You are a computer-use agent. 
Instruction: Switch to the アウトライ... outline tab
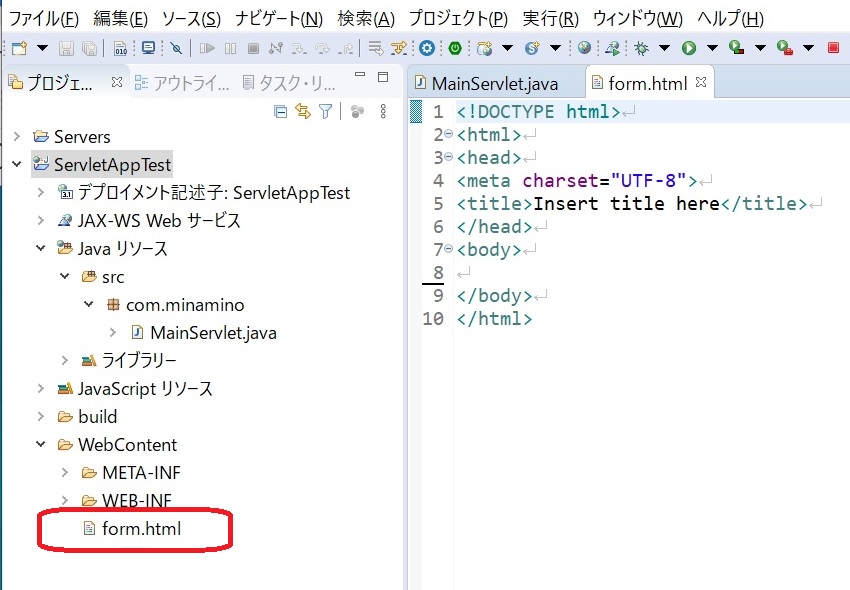point(182,83)
